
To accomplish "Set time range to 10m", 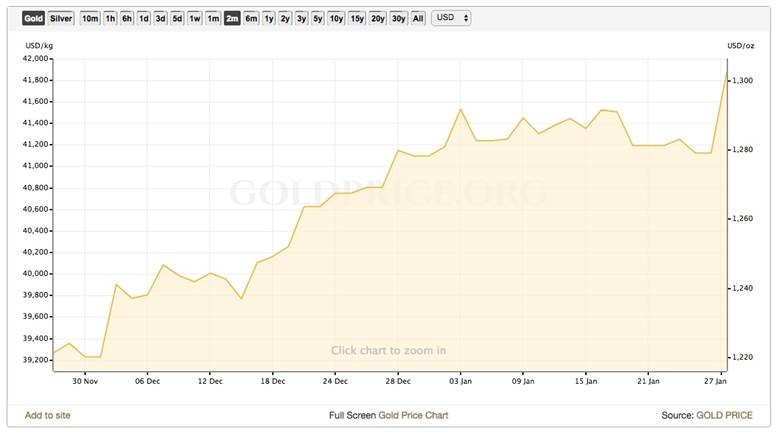I will (x=90, y=18).
